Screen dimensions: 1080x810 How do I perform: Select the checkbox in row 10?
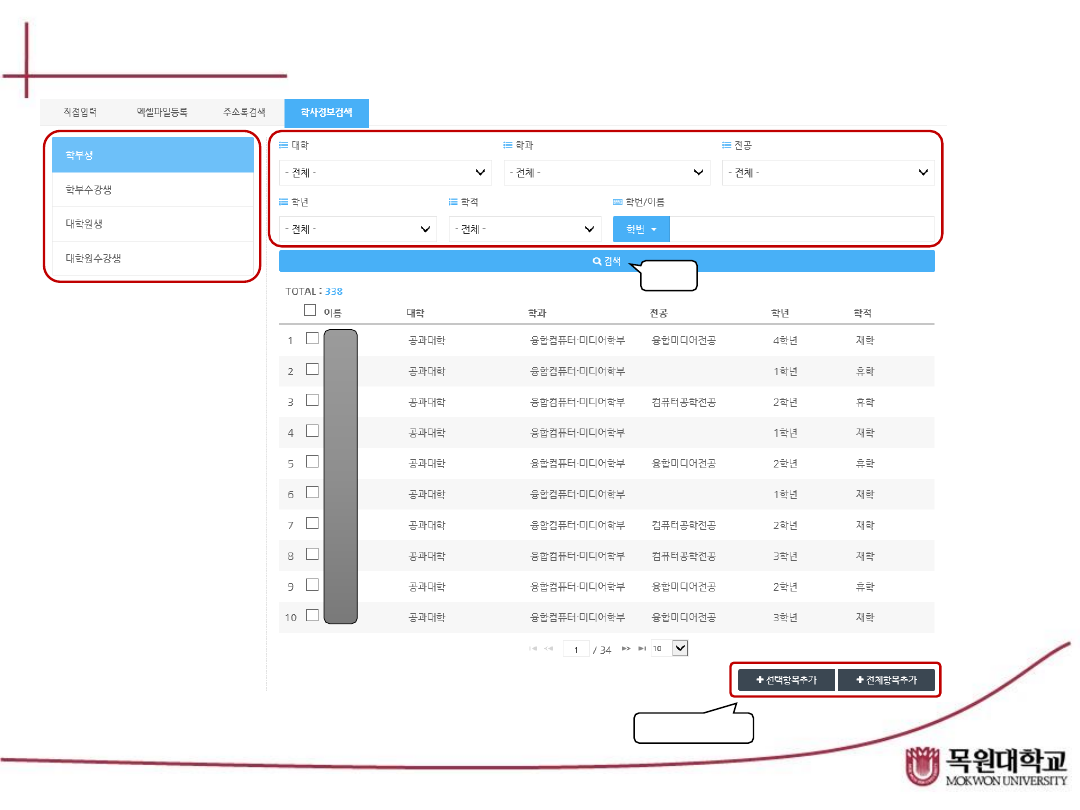[x=312, y=616]
